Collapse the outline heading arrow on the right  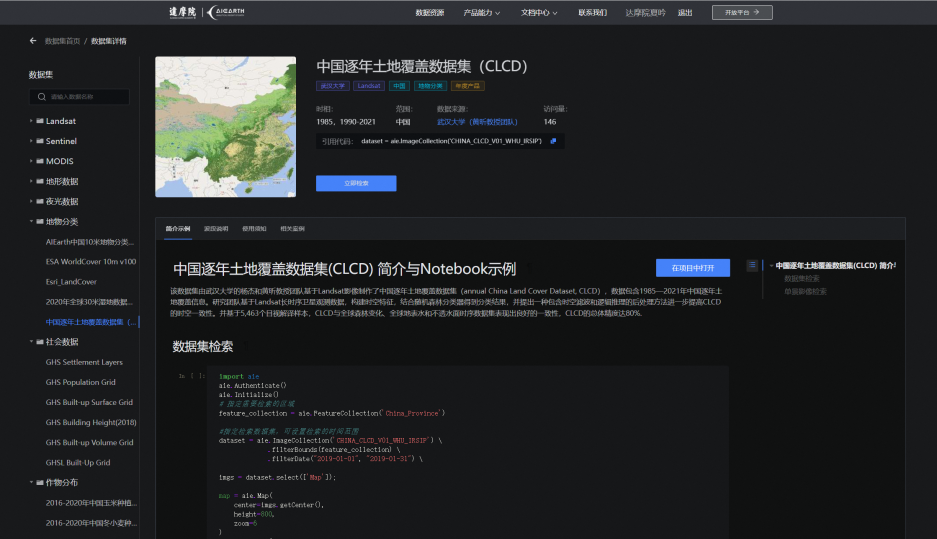point(771,265)
